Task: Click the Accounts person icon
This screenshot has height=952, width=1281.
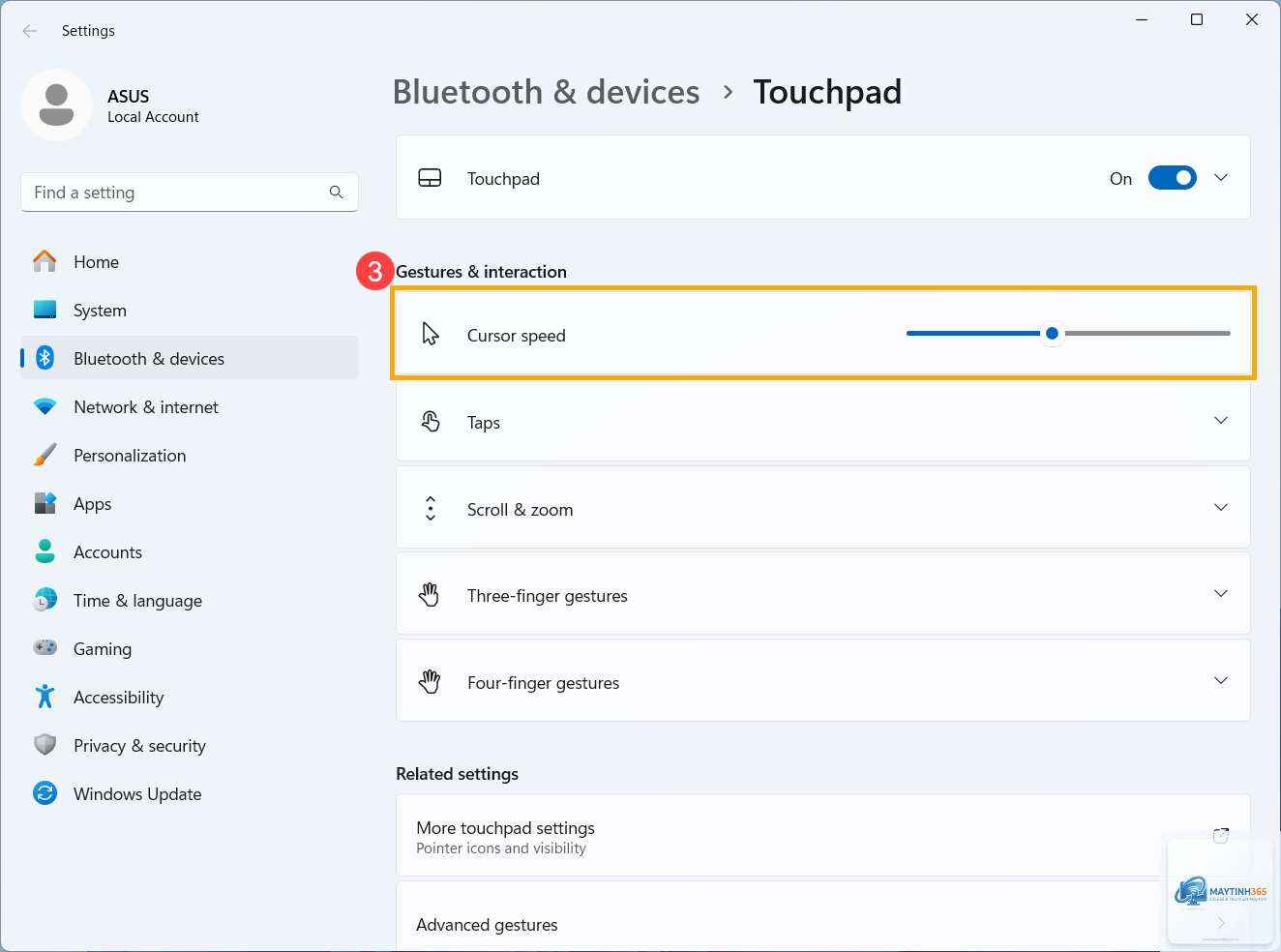Action: pyautogui.click(x=45, y=551)
